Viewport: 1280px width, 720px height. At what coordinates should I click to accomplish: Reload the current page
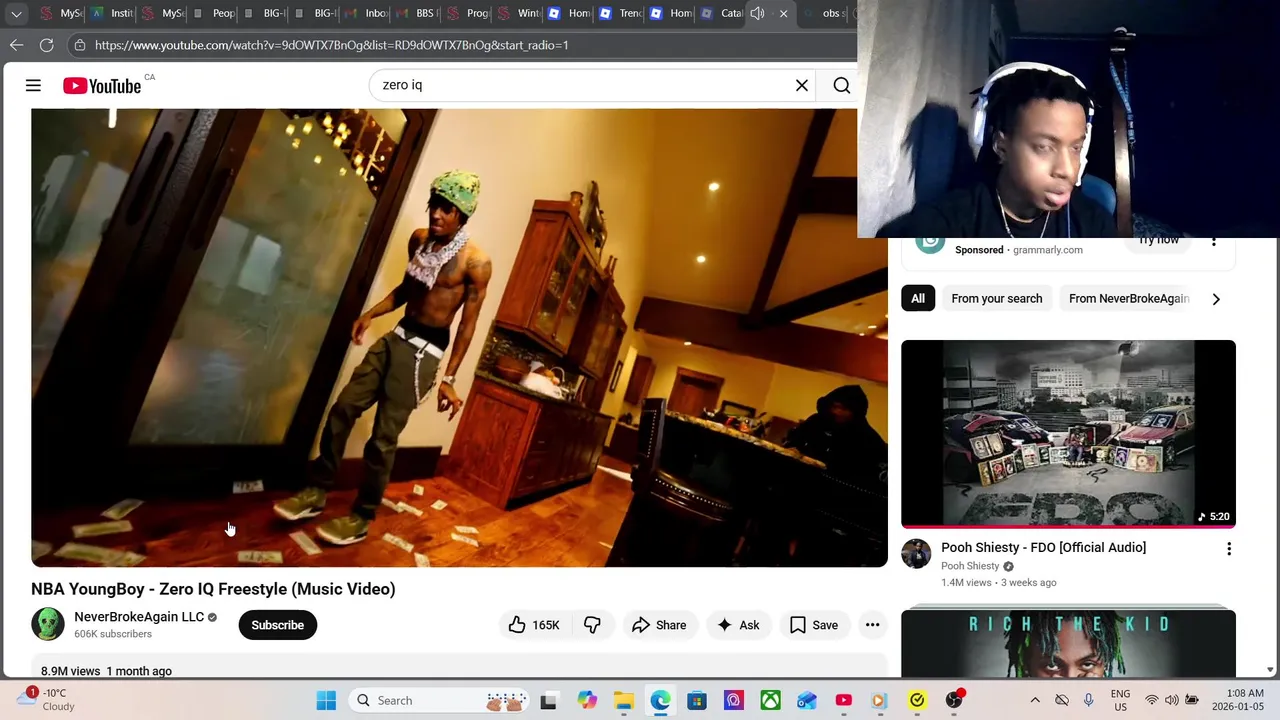(x=46, y=45)
